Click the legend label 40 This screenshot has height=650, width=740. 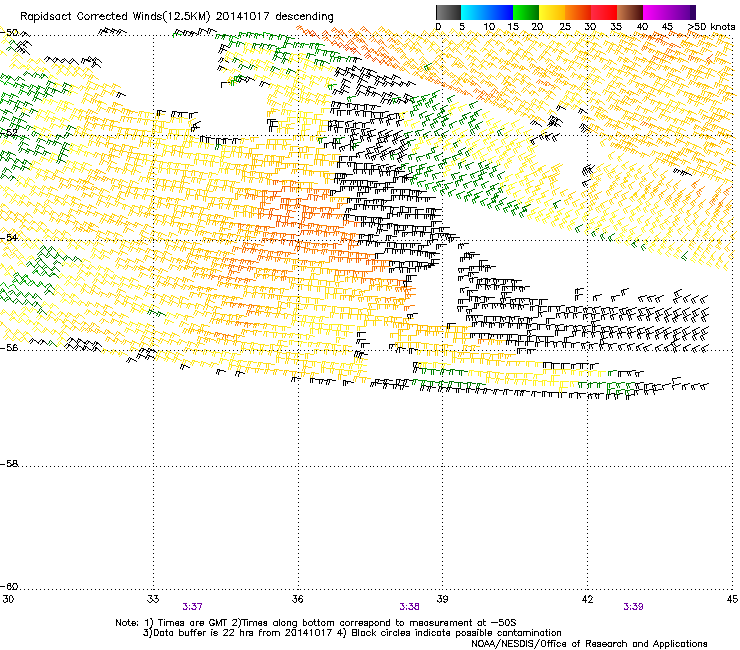click(x=642, y=27)
